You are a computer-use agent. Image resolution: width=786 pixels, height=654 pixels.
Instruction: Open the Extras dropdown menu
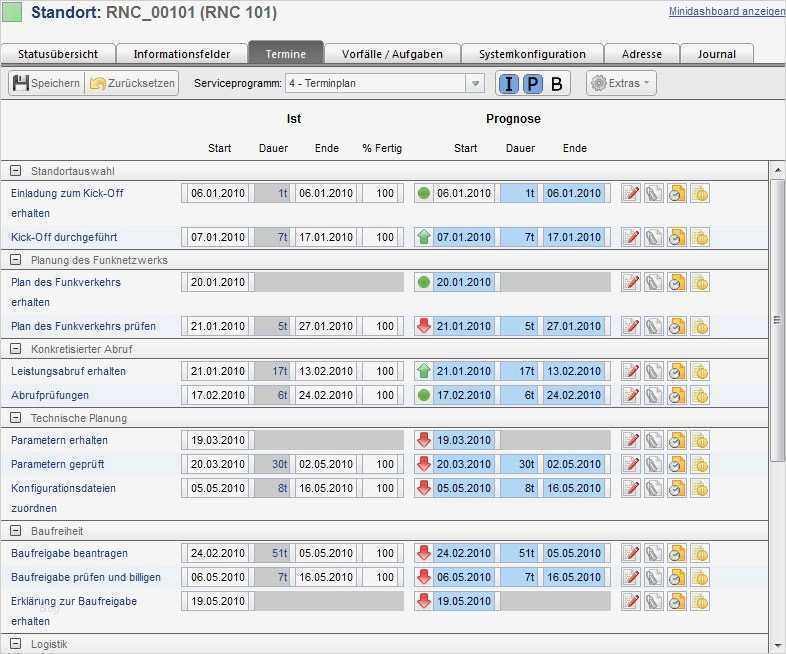(621, 84)
